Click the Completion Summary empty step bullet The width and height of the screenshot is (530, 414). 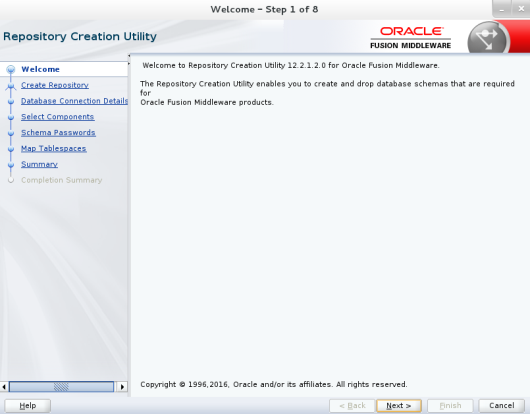tap(11, 180)
